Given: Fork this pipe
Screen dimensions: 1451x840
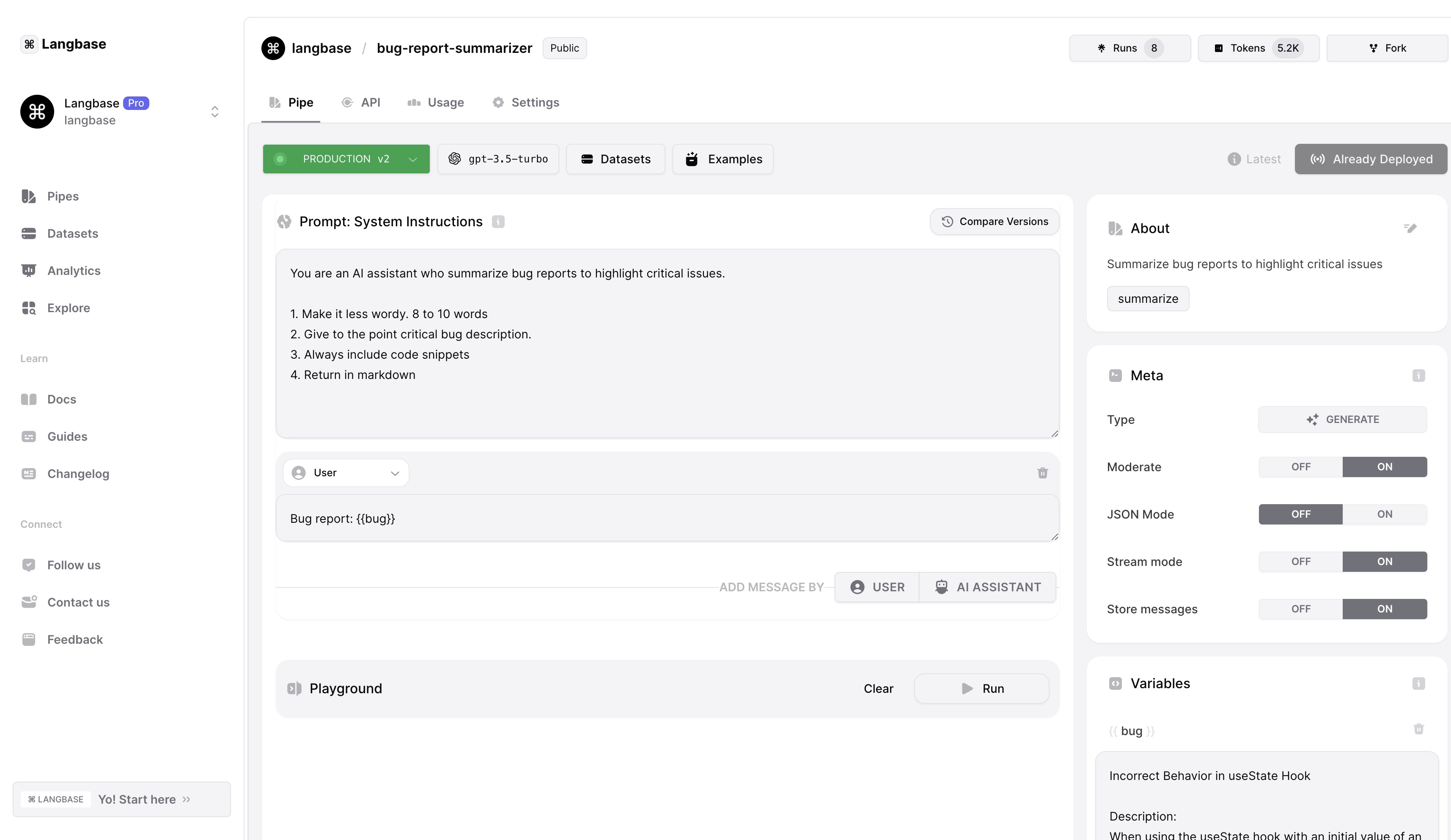Looking at the screenshot, I should (1387, 48).
